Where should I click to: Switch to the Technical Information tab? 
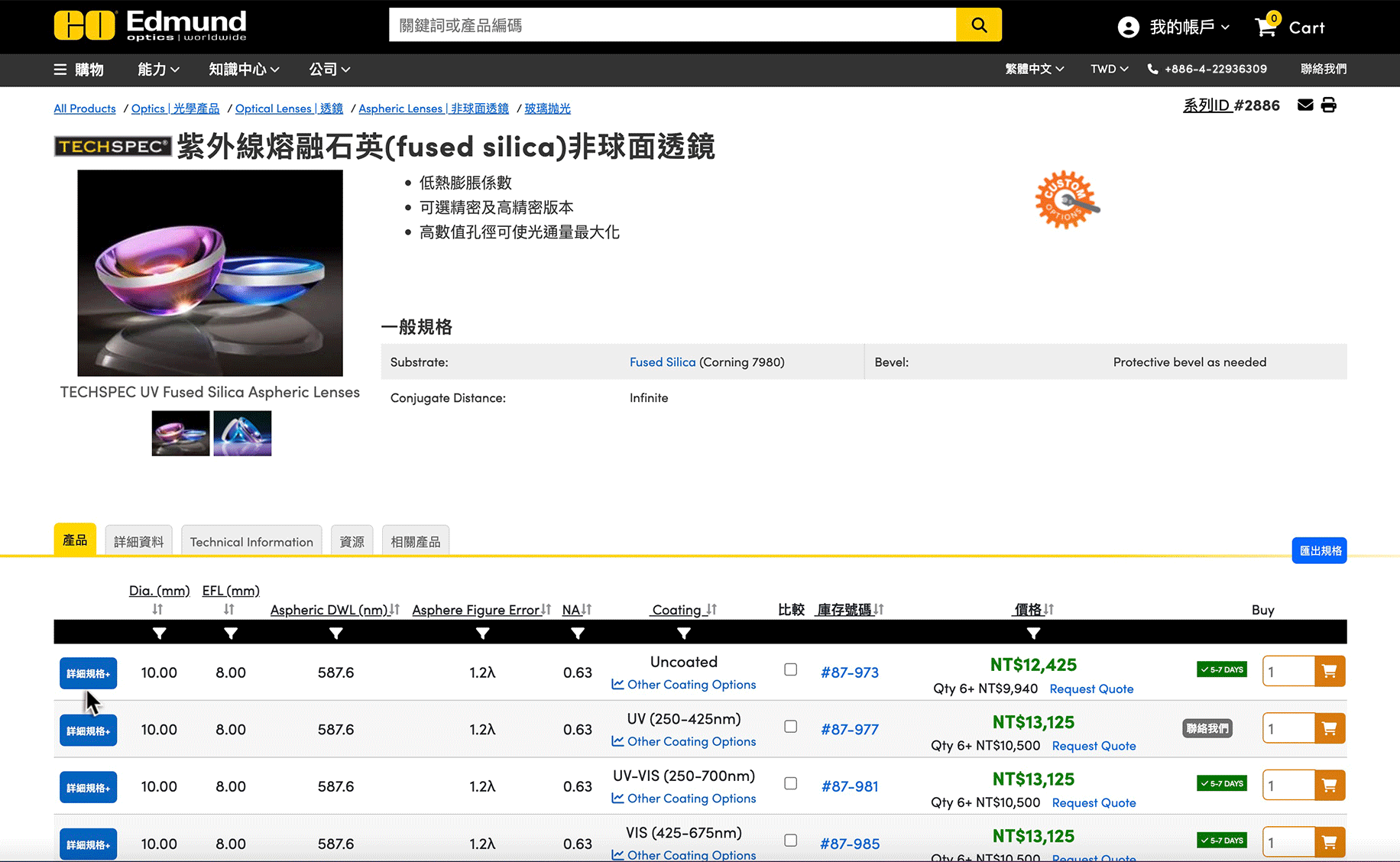tap(251, 542)
